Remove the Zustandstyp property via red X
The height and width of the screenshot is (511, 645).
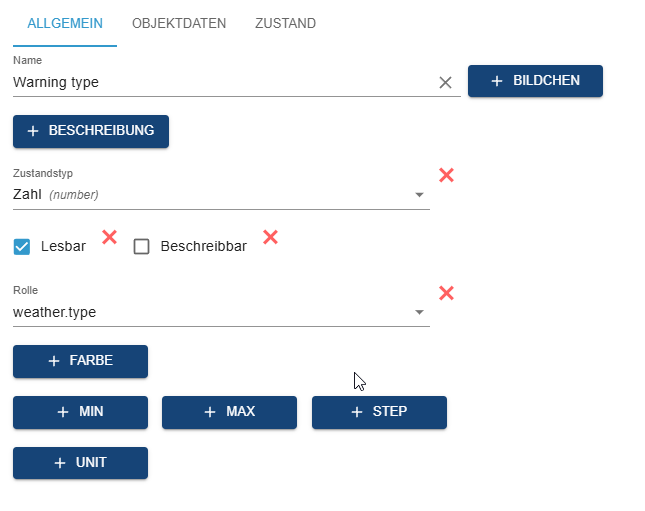pyautogui.click(x=447, y=176)
